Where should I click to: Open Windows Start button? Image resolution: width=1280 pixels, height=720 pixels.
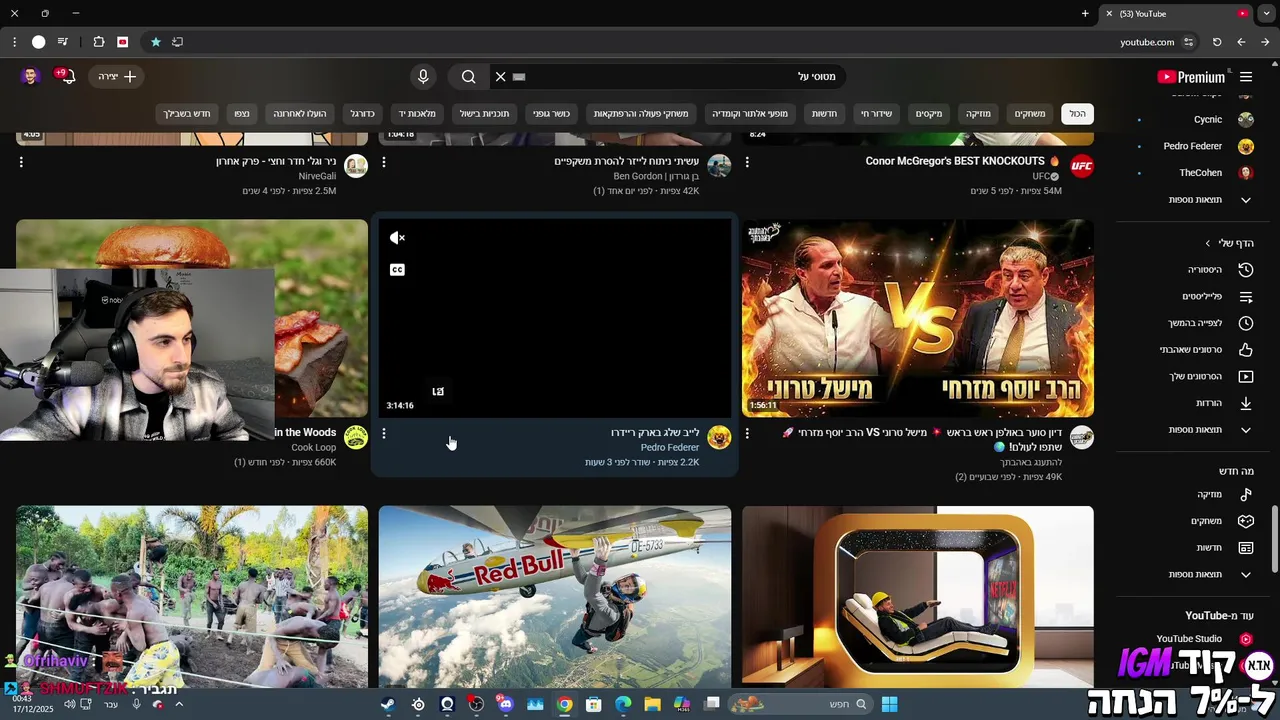tap(889, 704)
